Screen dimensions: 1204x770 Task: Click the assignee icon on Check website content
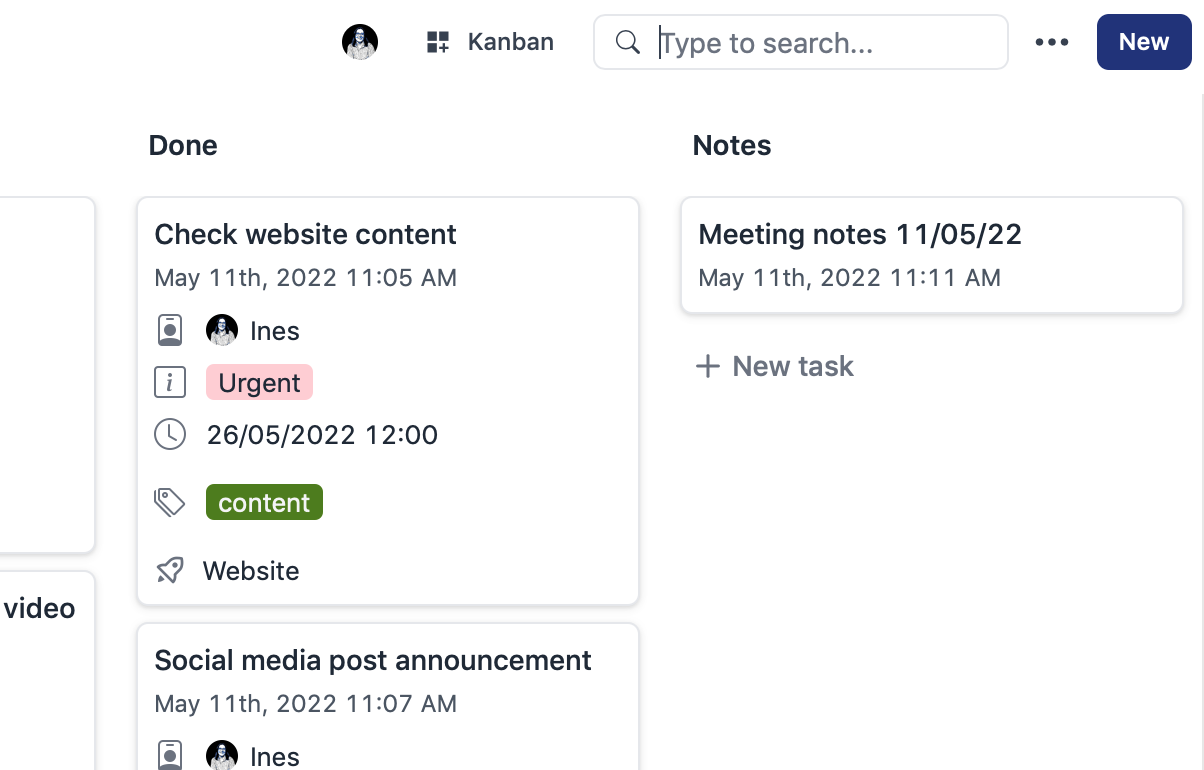pyautogui.click(x=170, y=330)
